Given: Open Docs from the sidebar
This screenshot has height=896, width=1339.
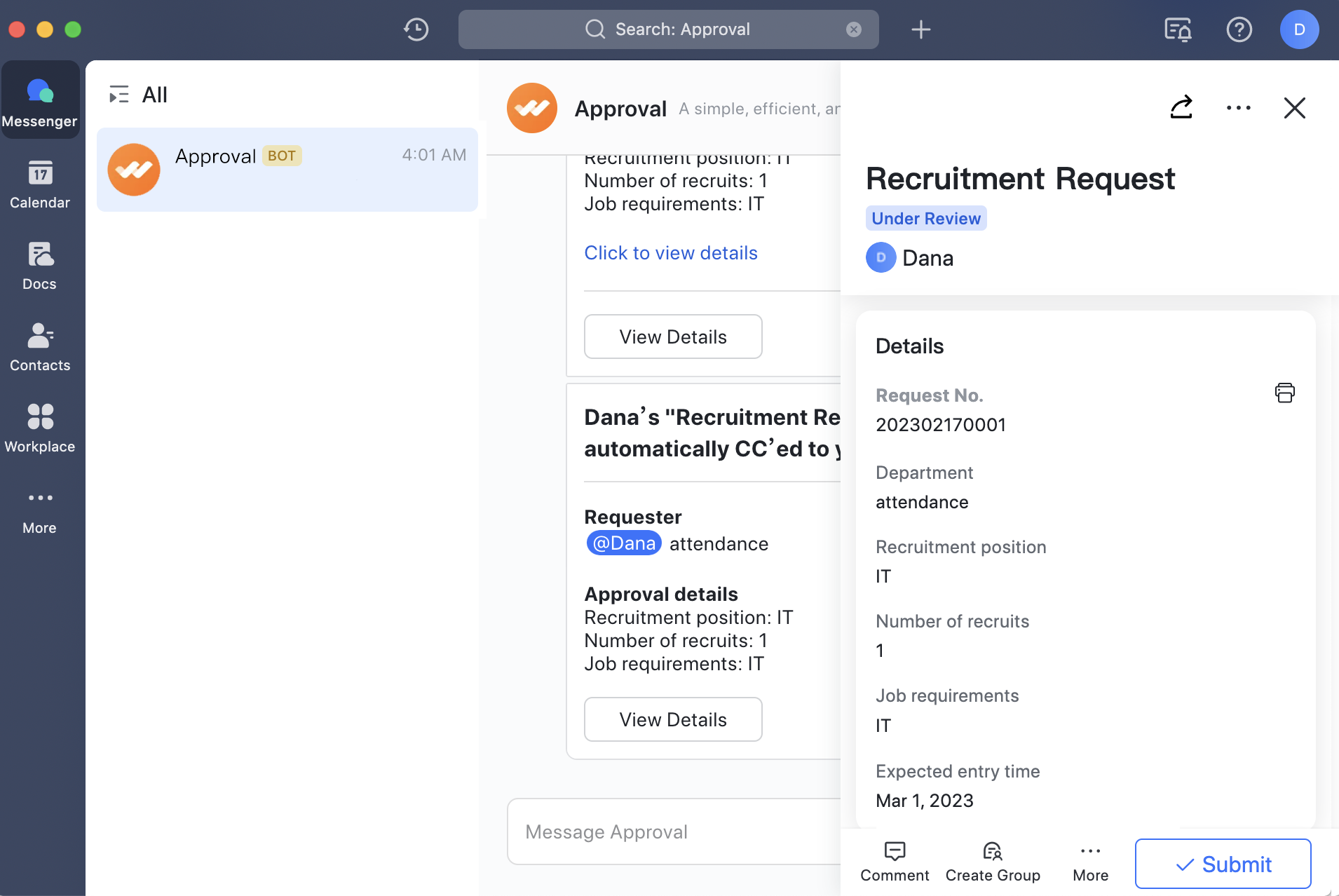Looking at the screenshot, I should (40, 266).
